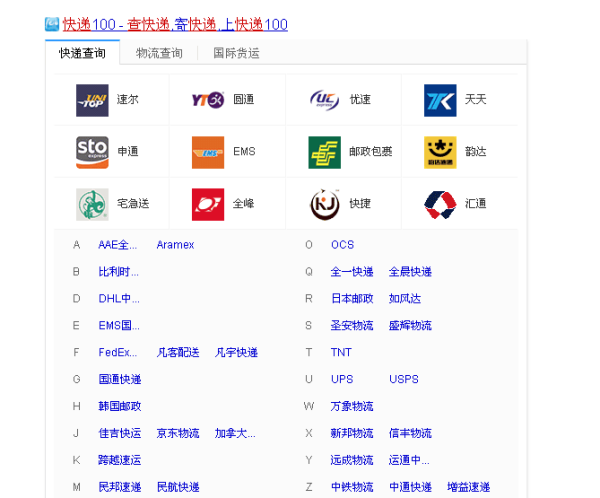
Task: Click the 汇通 courier name
Action: [476, 204]
